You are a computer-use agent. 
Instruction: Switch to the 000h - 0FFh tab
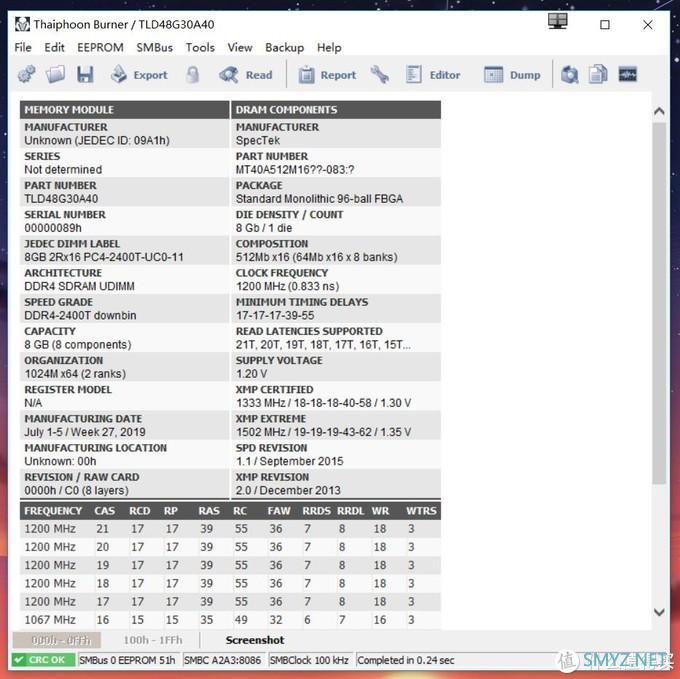[57, 640]
